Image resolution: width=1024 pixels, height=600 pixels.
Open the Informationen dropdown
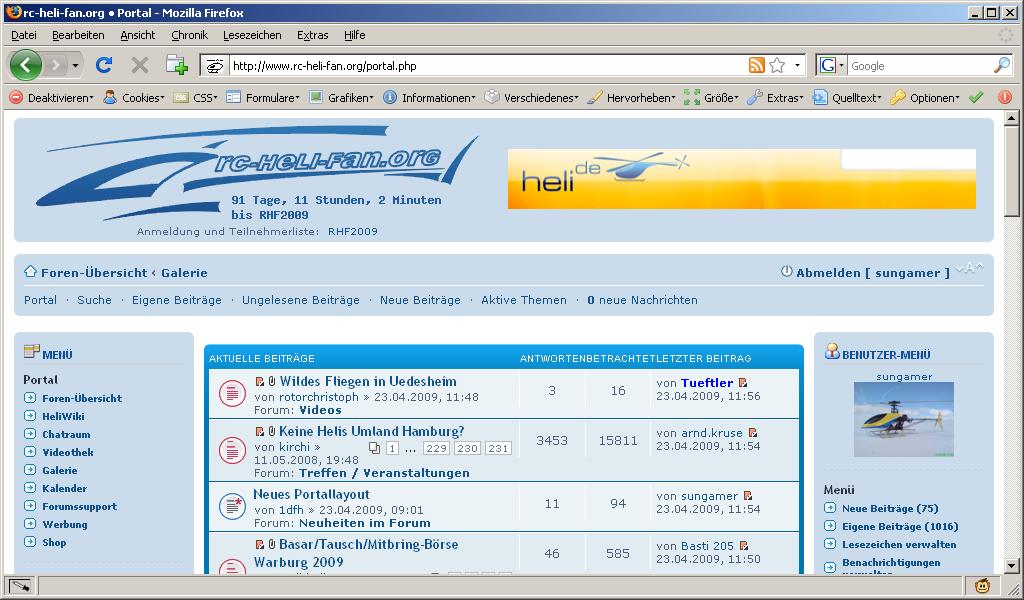pos(430,97)
